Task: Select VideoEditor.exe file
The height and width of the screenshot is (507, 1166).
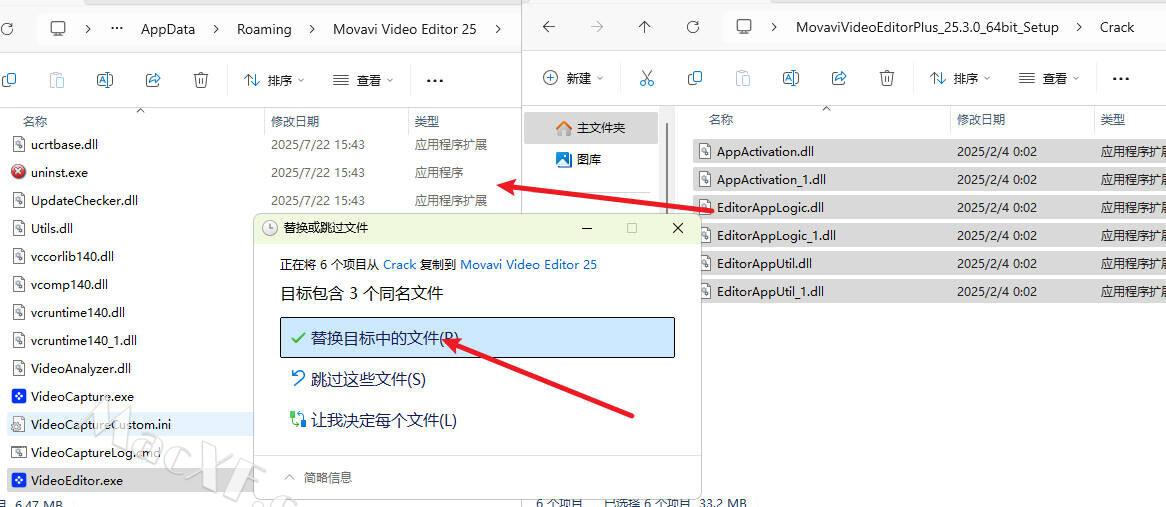Action: point(131,481)
